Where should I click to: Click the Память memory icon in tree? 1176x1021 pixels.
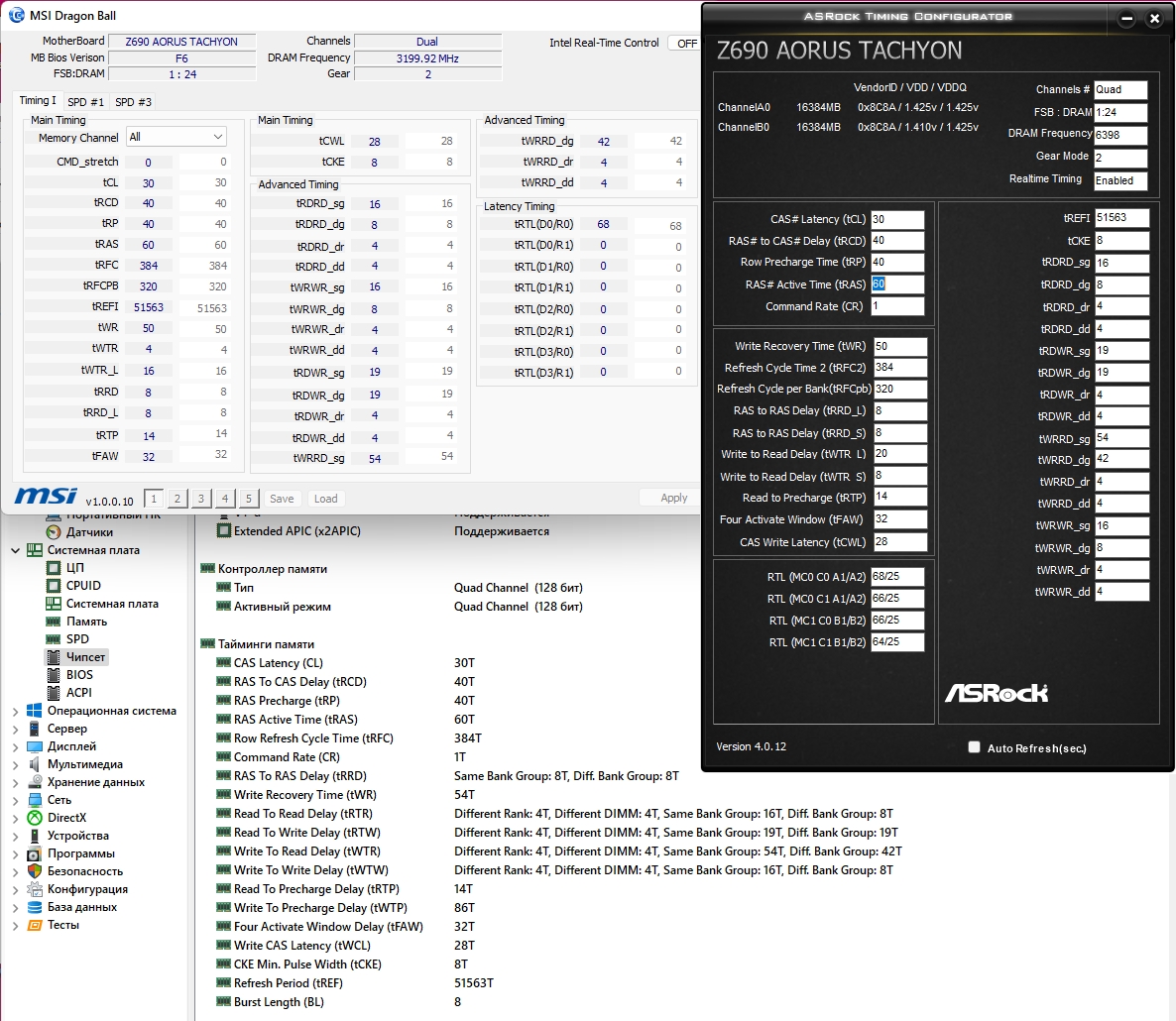54,622
